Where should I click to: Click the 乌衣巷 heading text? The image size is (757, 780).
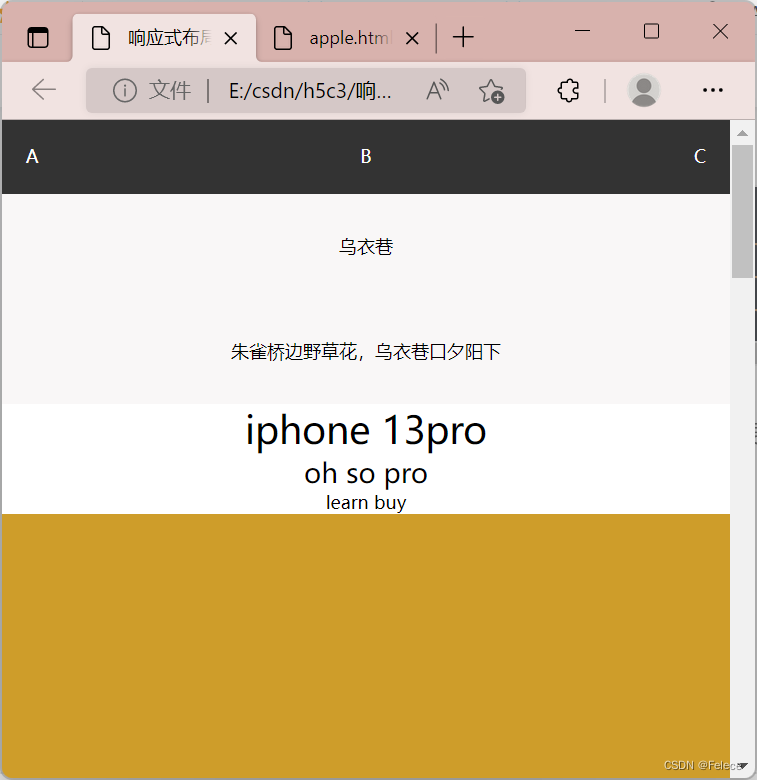click(366, 247)
